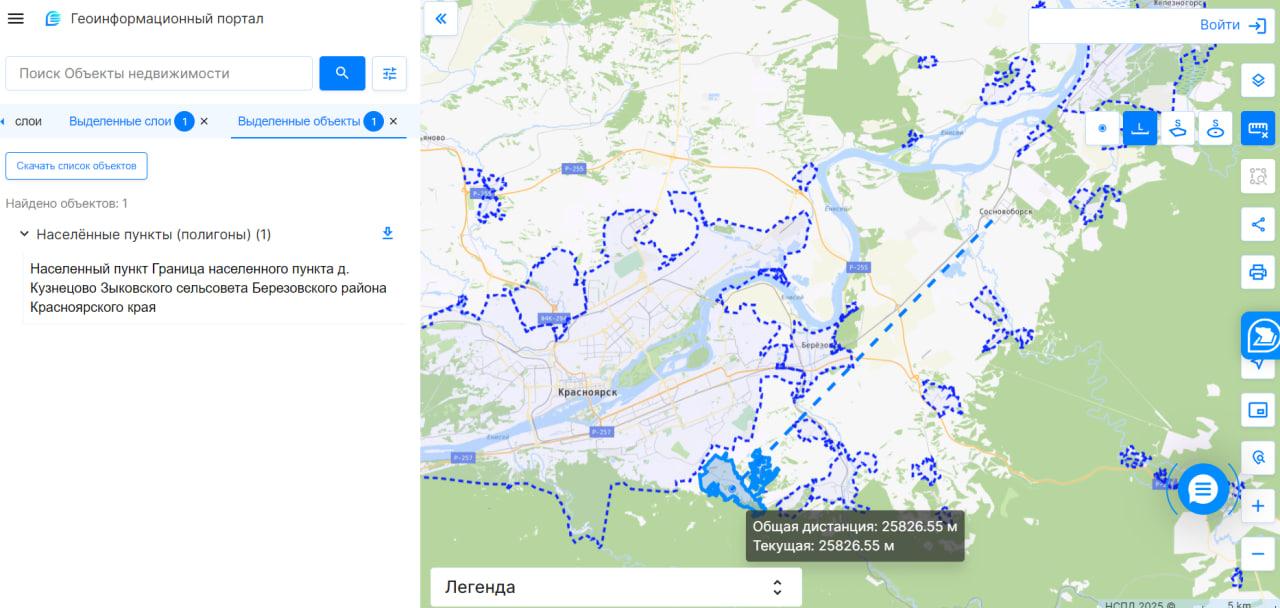Toggle the line length measurement tool

pos(1140,128)
